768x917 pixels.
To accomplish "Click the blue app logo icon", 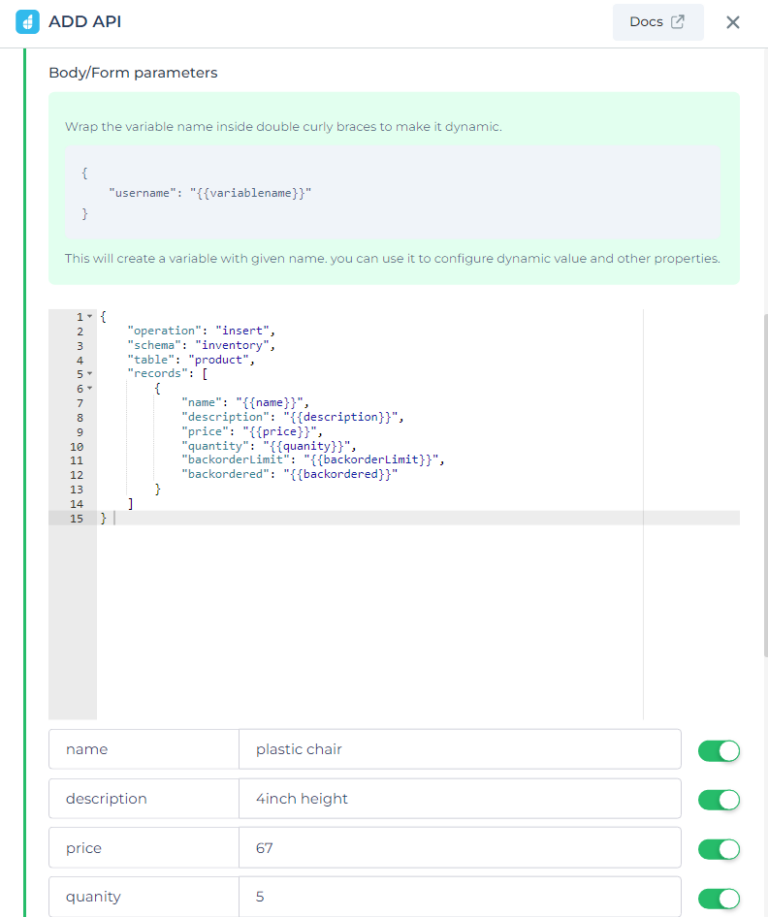I will (27, 22).
